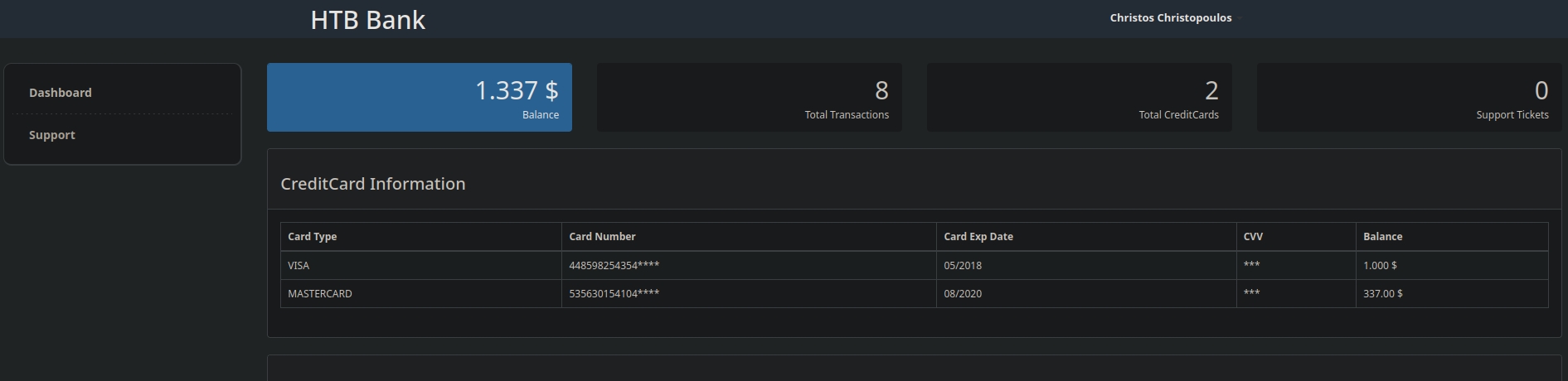Click the CreditCard Information panel heading

tap(372, 184)
